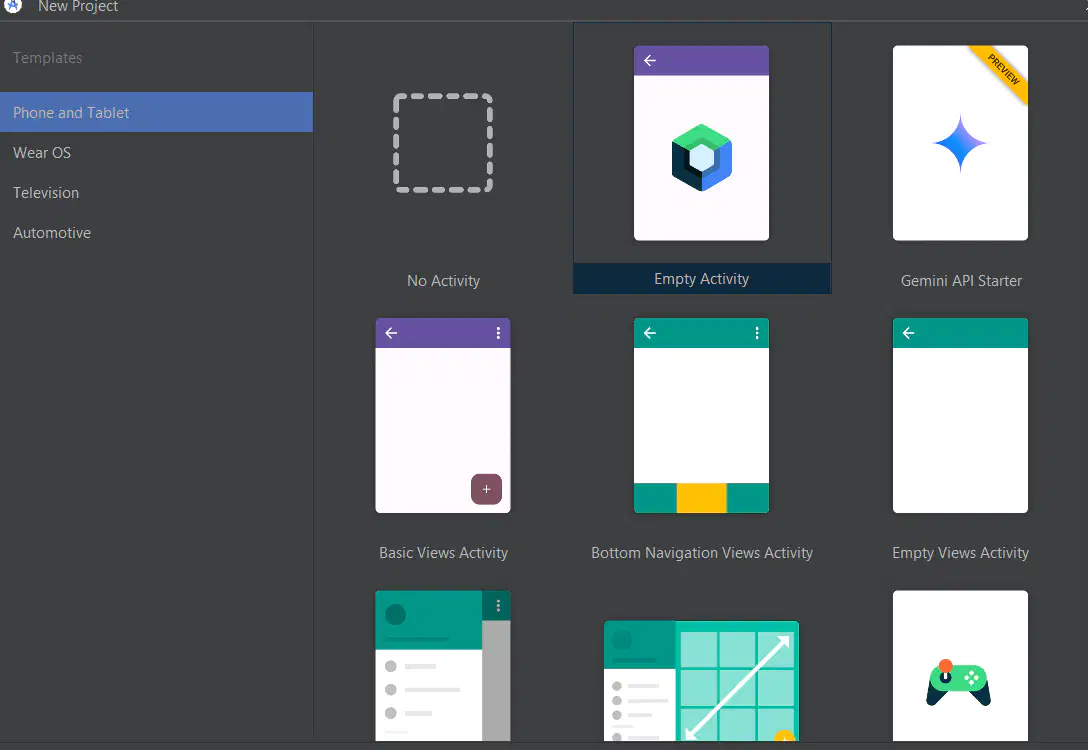Click the "Basic Views Activity" label
Screen dimensions: 1088x750
click(x=443, y=553)
